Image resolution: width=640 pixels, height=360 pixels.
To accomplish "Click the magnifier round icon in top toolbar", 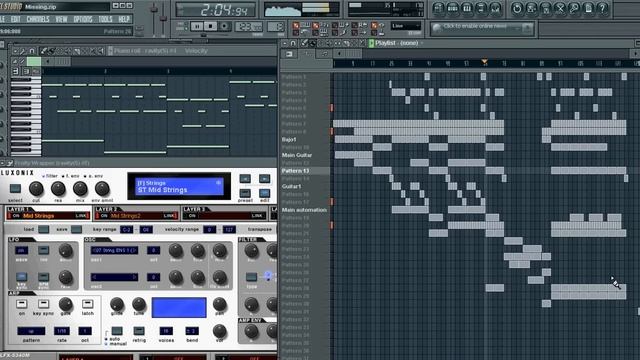I will click(x=574, y=8).
